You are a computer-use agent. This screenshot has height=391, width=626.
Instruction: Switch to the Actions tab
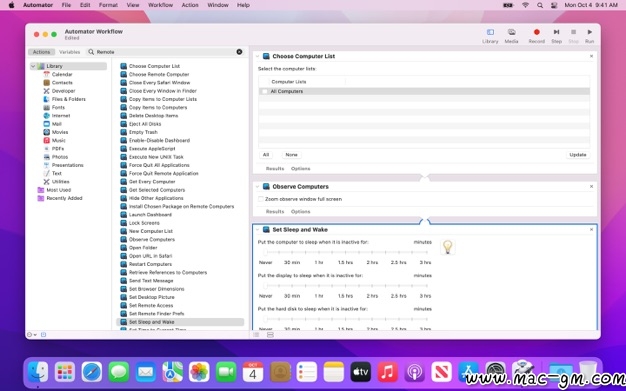click(42, 52)
